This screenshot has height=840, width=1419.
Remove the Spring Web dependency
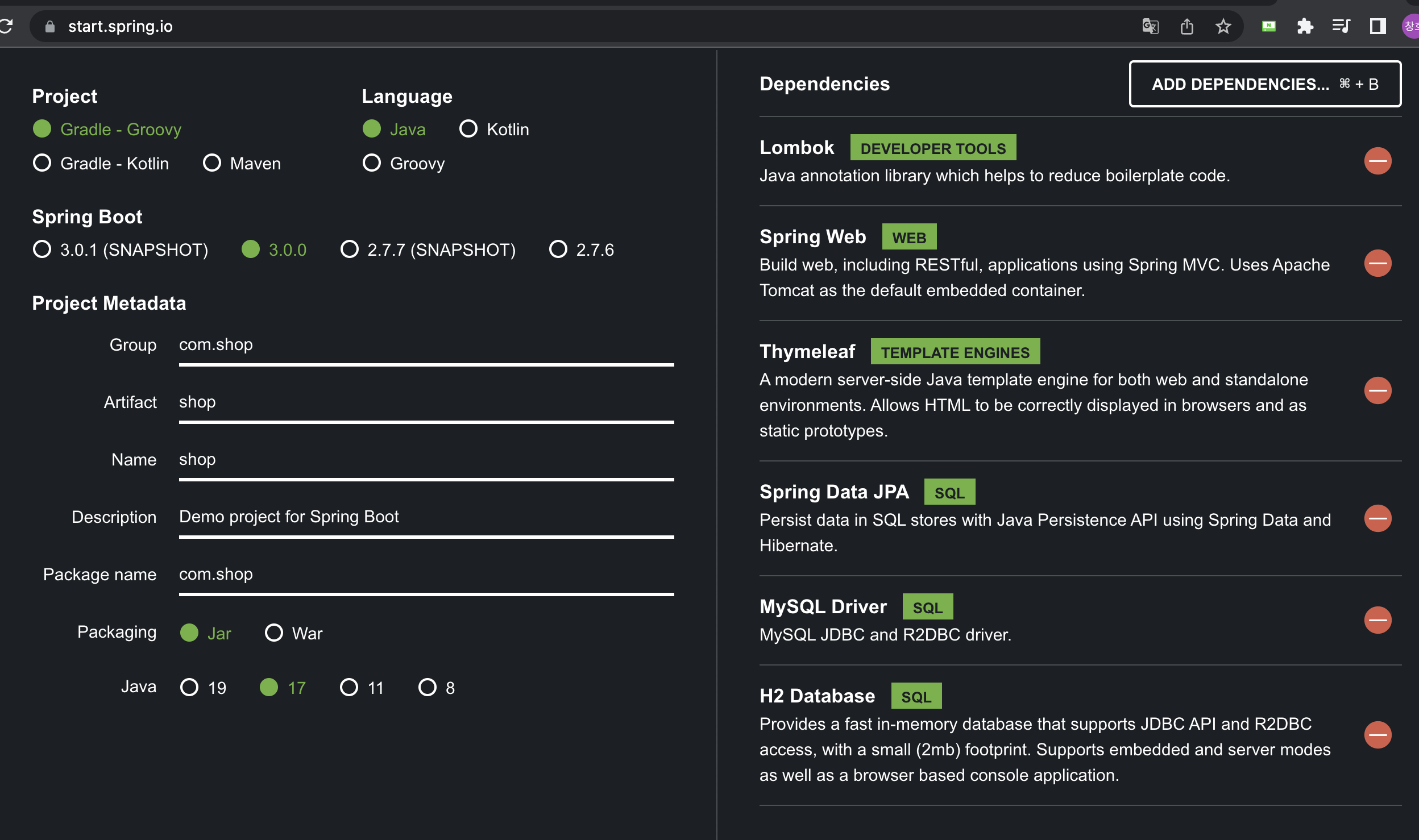click(x=1377, y=264)
